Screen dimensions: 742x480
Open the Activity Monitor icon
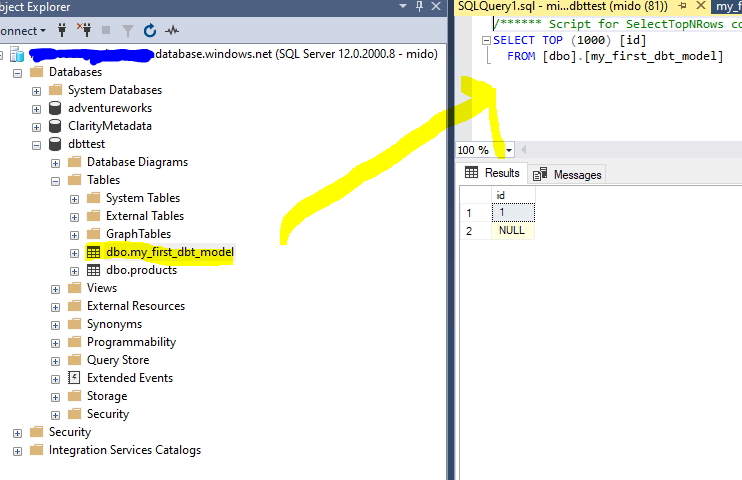pyautogui.click(x=173, y=31)
